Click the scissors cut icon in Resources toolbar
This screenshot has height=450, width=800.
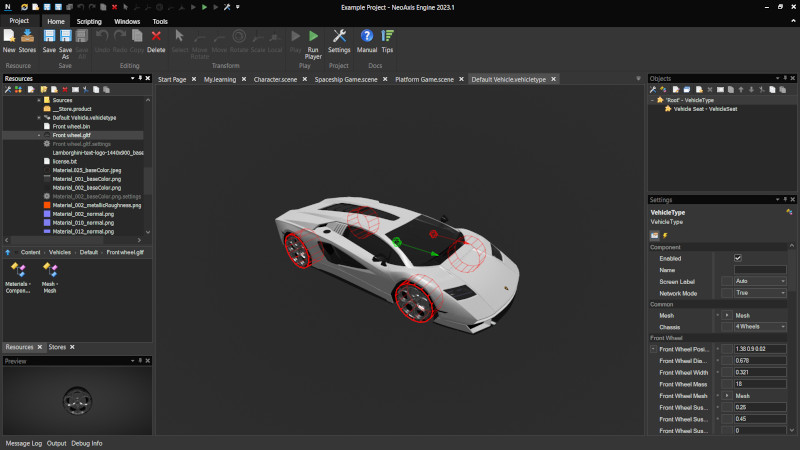pyautogui.click(x=86, y=90)
